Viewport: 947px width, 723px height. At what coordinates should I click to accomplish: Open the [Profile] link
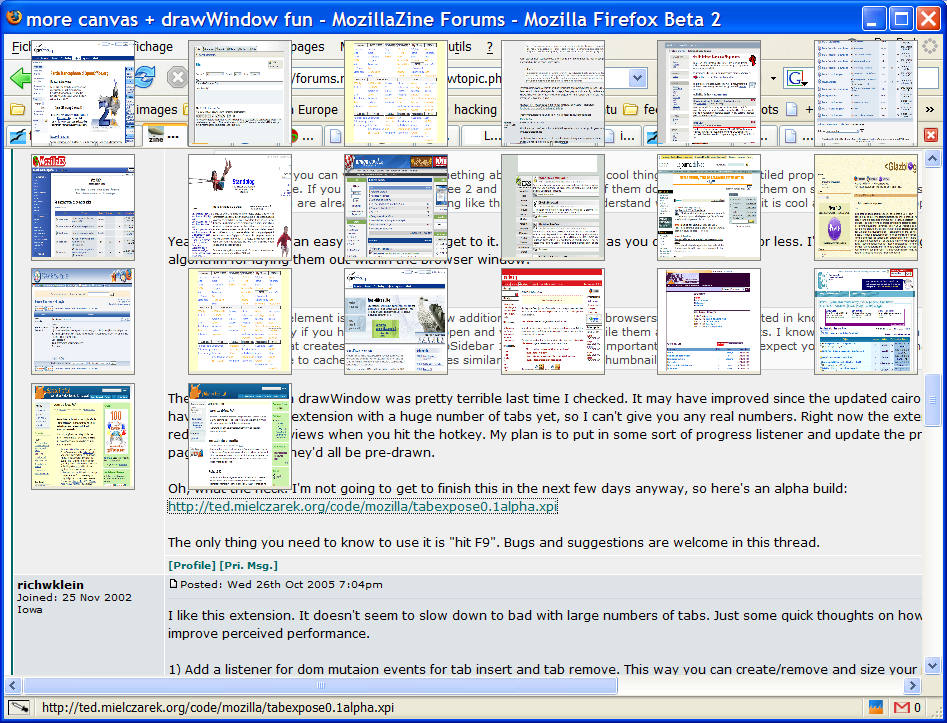[x=192, y=565]
